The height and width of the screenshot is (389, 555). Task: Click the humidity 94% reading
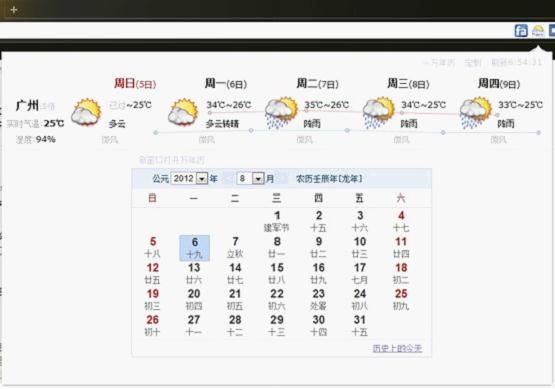tap(36, 139)
